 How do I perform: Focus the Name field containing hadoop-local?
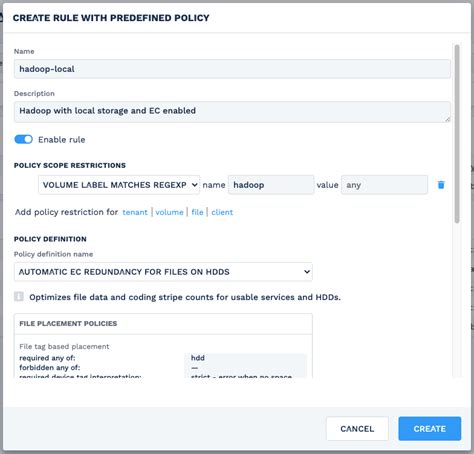232,69
